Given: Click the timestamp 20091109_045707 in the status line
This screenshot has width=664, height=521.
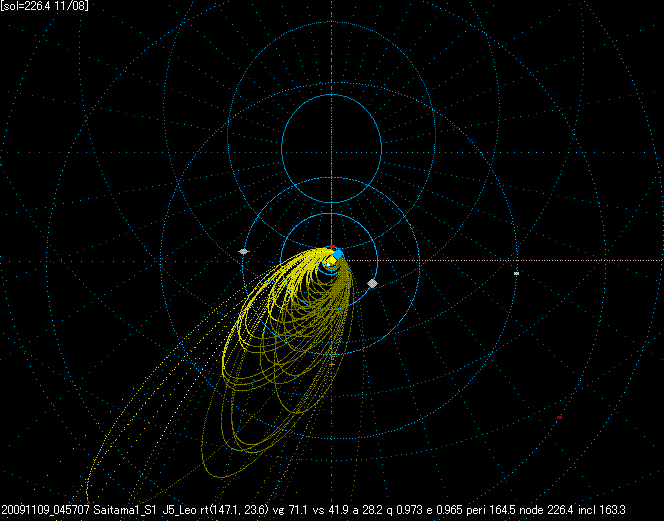Looking at the screenshot, I should (45, 510).
